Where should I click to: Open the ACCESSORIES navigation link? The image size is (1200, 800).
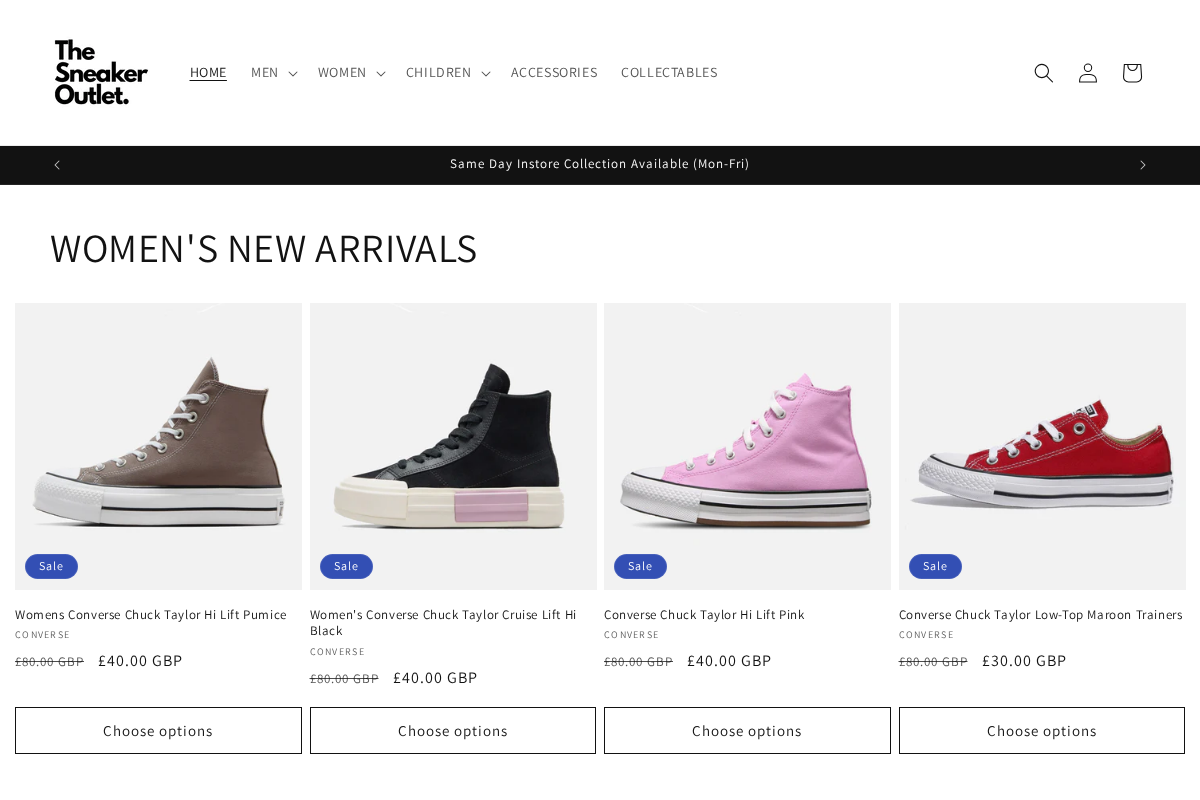(x=554, y=72)
